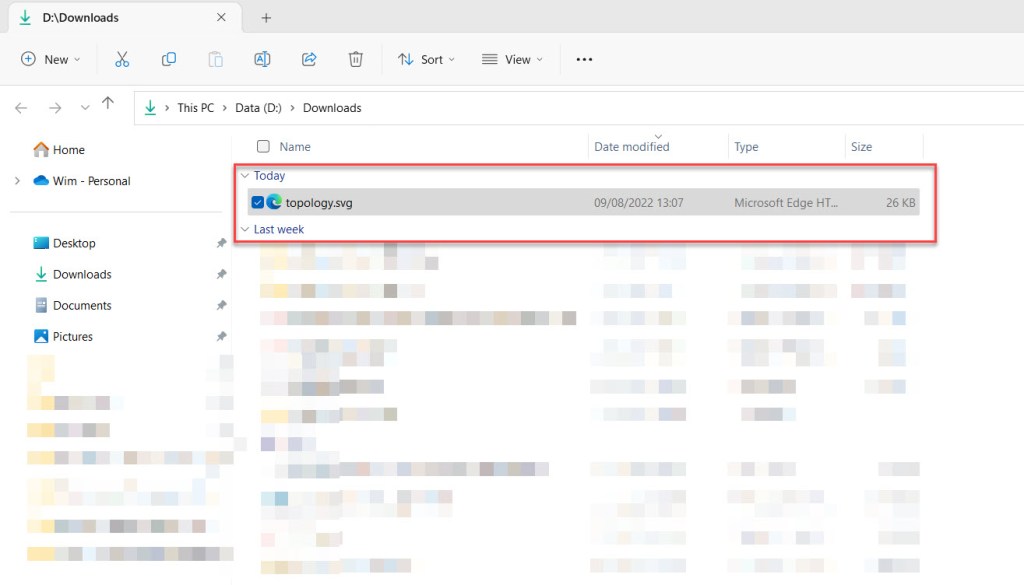Open the Sort dropdown menu
This screenshot has width=1024, height=585.
click(x=426, y=59)
